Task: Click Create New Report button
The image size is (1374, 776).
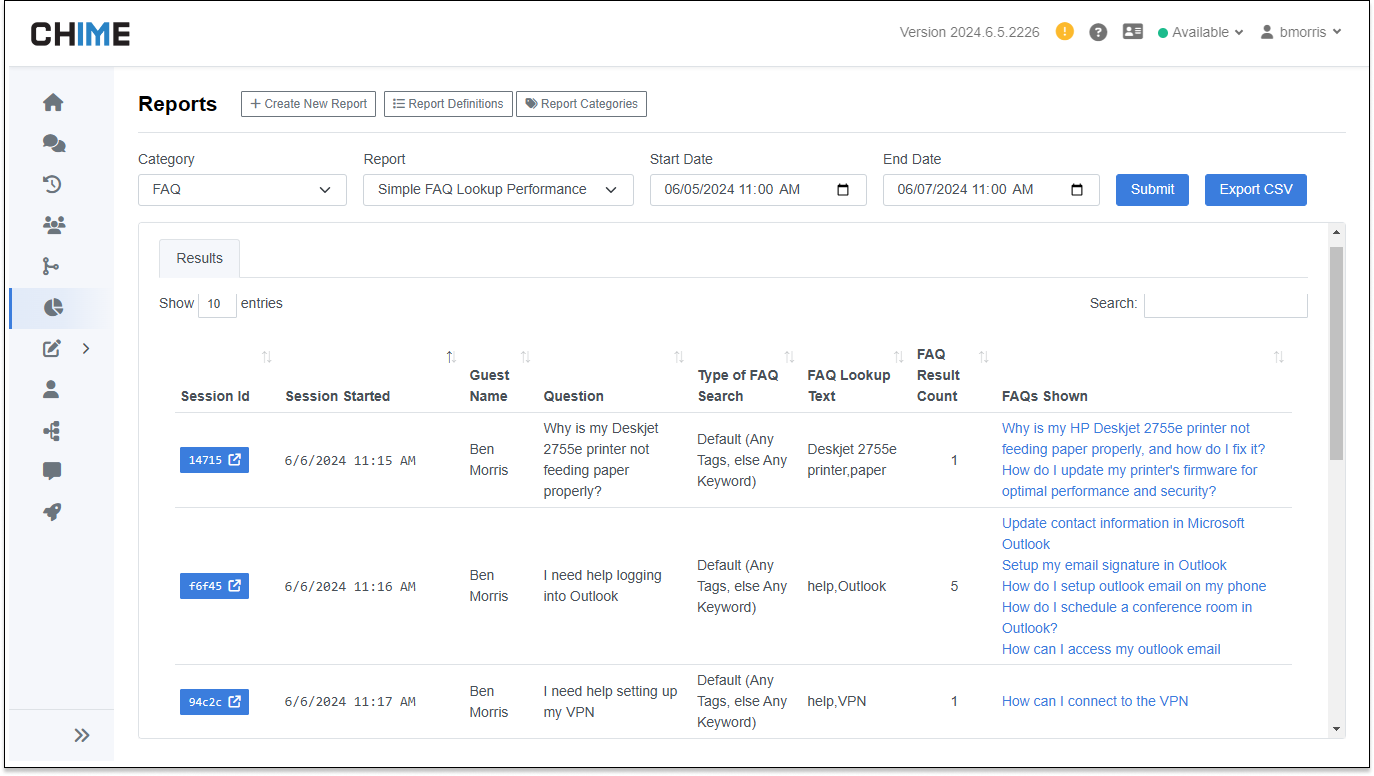Action: click(x=308, y=104)
